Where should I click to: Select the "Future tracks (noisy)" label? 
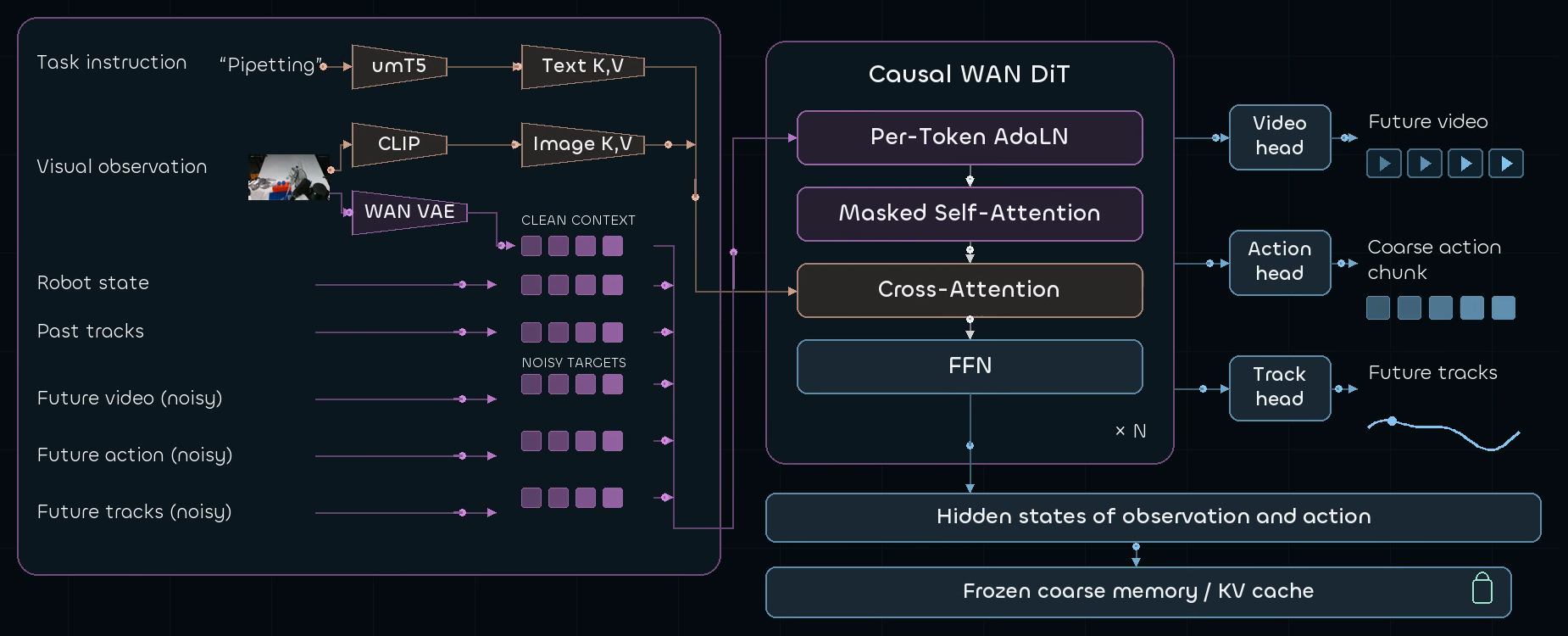tap(135, 512)
